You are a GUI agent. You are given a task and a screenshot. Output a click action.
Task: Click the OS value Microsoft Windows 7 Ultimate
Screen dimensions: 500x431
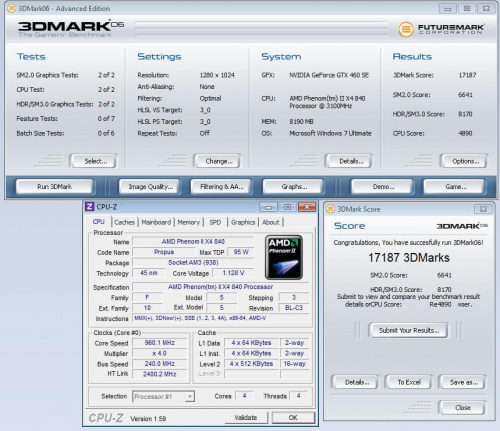[330, 133]
